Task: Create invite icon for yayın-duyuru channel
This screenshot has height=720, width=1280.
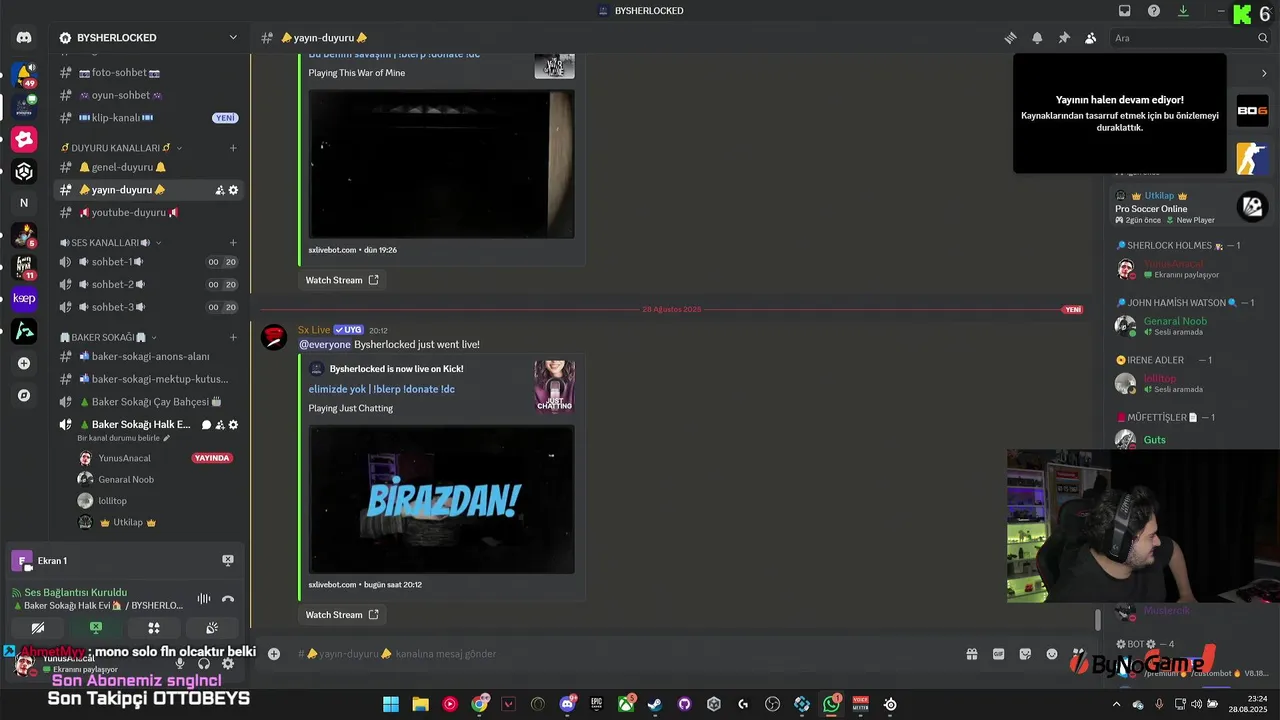Action: click(219, 190)
